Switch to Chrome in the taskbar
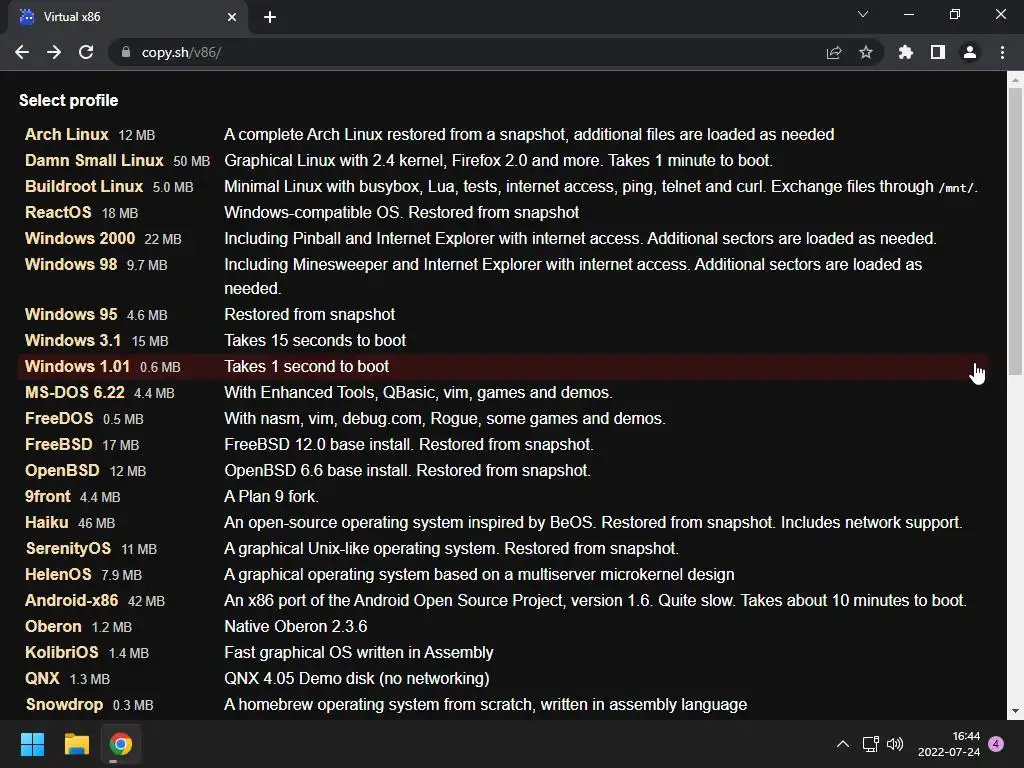Image resolution: width=1024 pixels, height=768 pixels. click(121, 744)
